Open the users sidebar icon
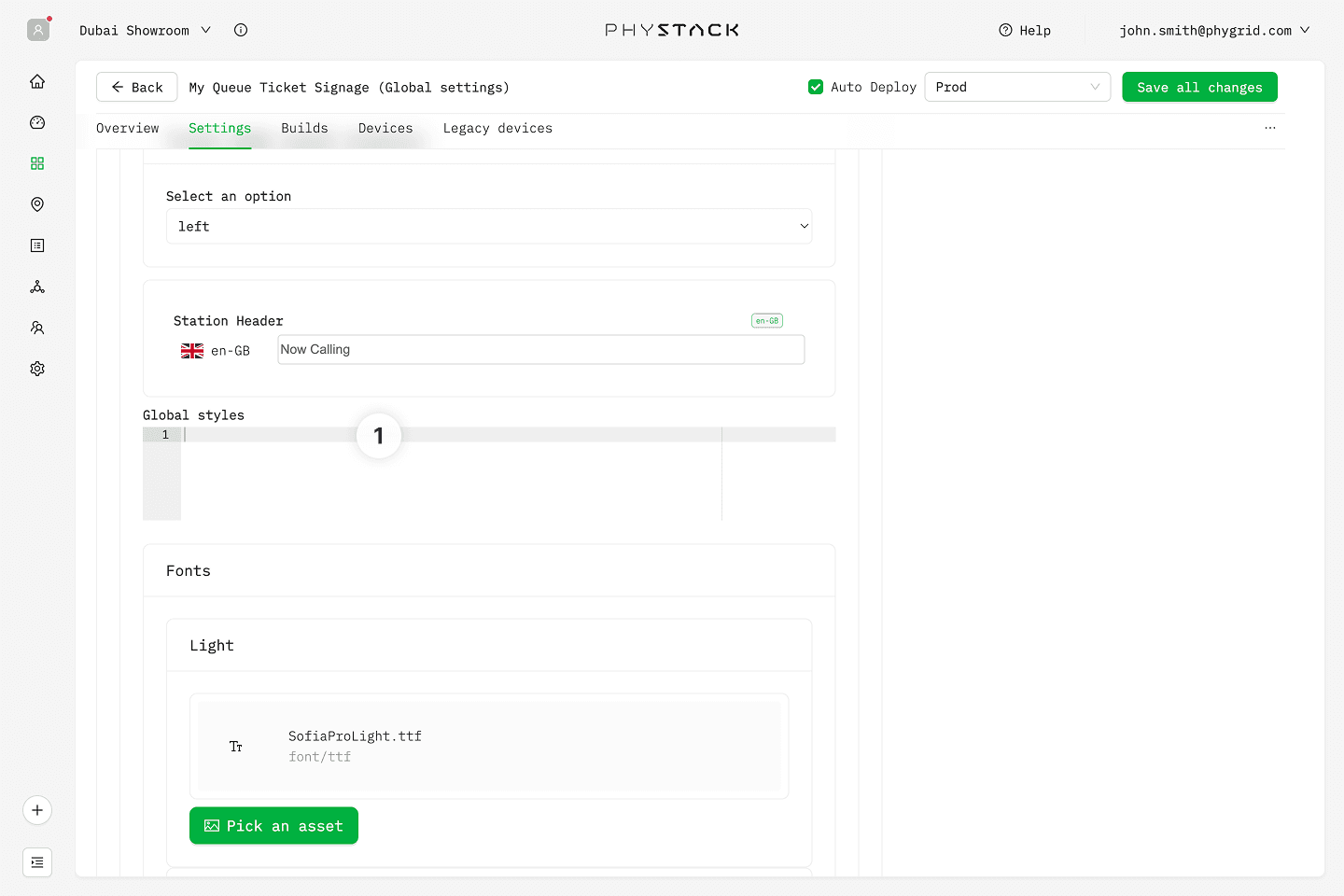This screenshot has width=1344, height=896. pos(37,328)
